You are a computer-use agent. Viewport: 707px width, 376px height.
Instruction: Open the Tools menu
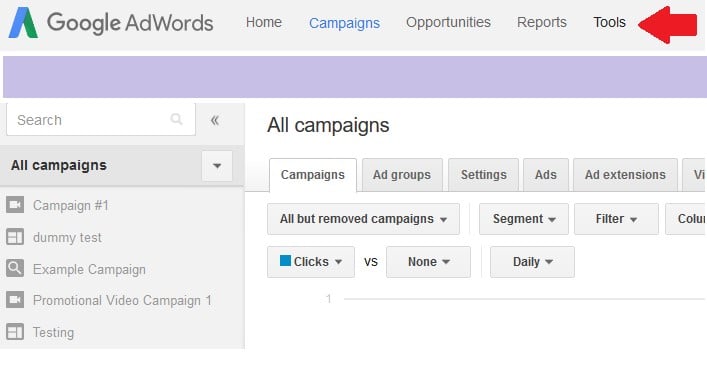(x=609, y=22)
